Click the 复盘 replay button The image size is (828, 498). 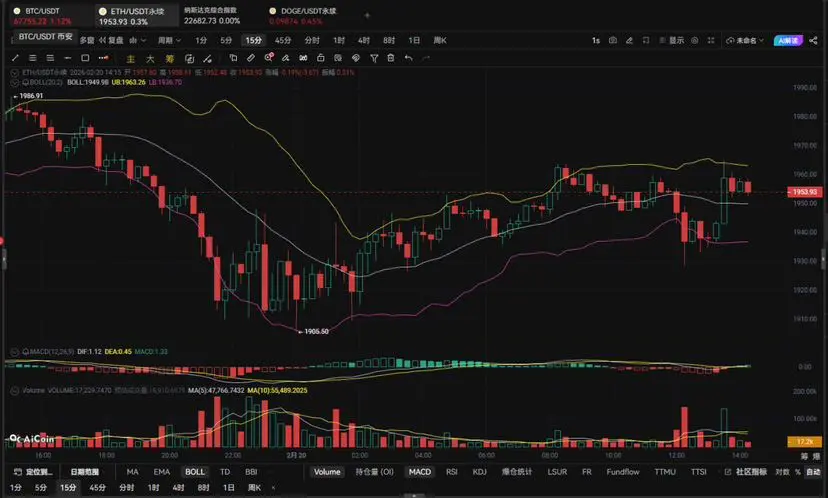tap(111, 40)
